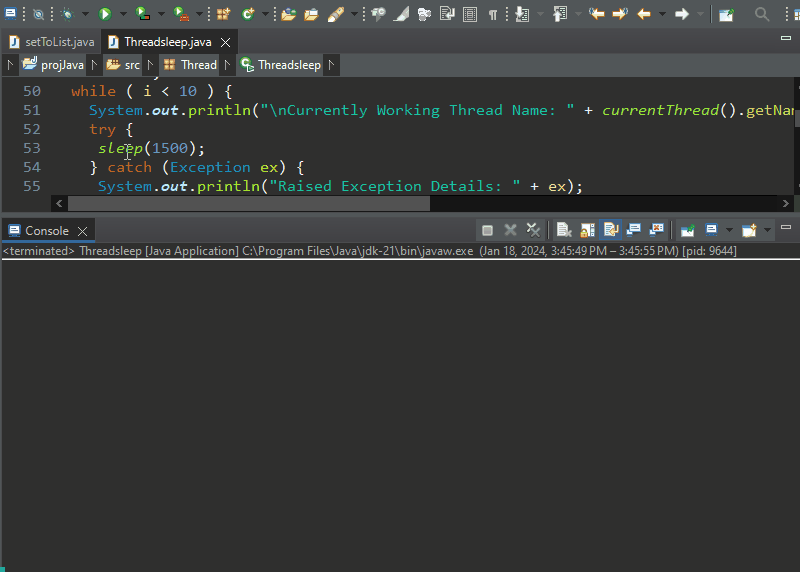Click the green Run button in toolbar

pyautogui.click(x=104, y=14)
